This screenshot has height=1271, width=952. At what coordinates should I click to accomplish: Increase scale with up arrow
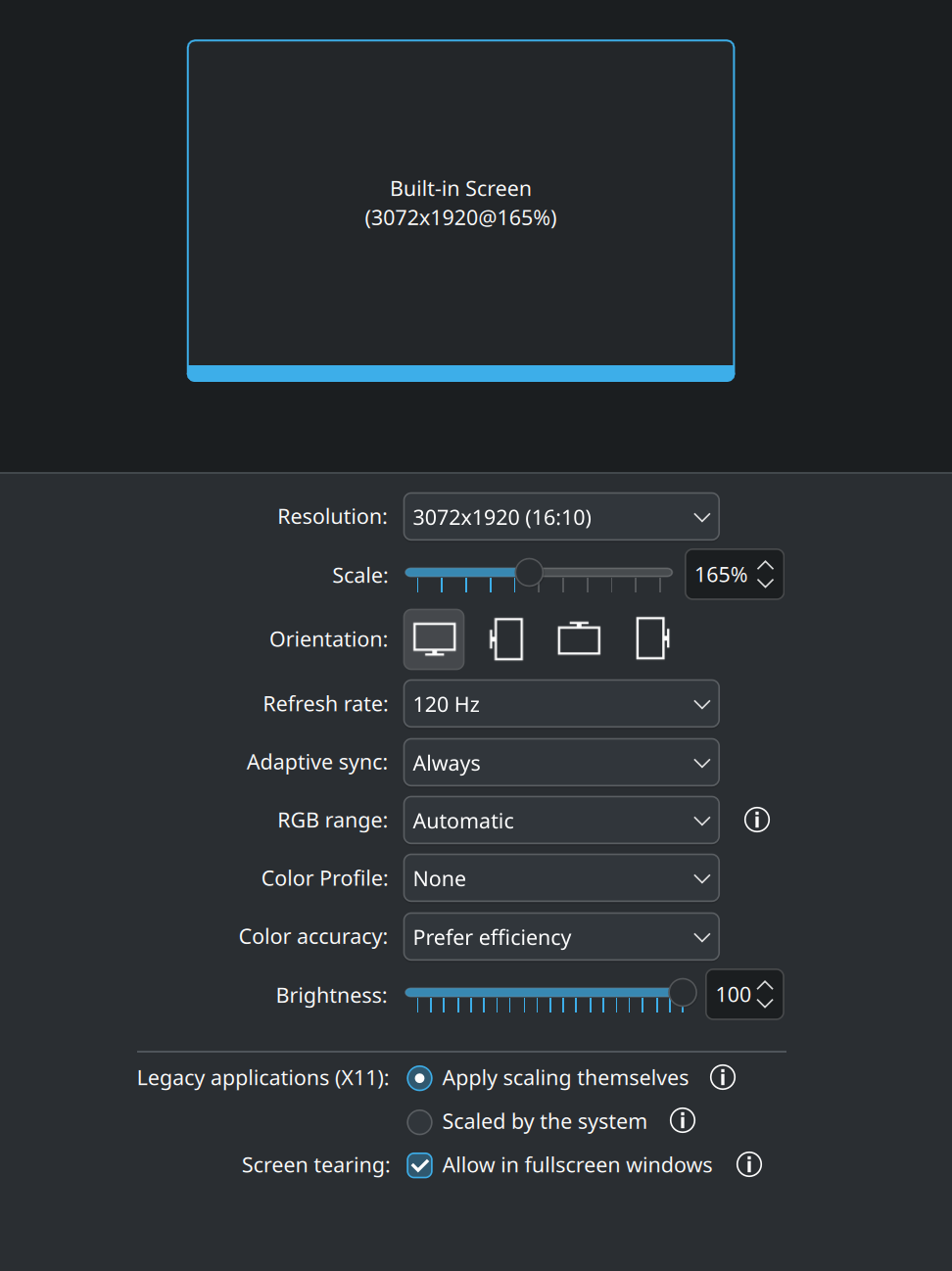tap(766, 565)
